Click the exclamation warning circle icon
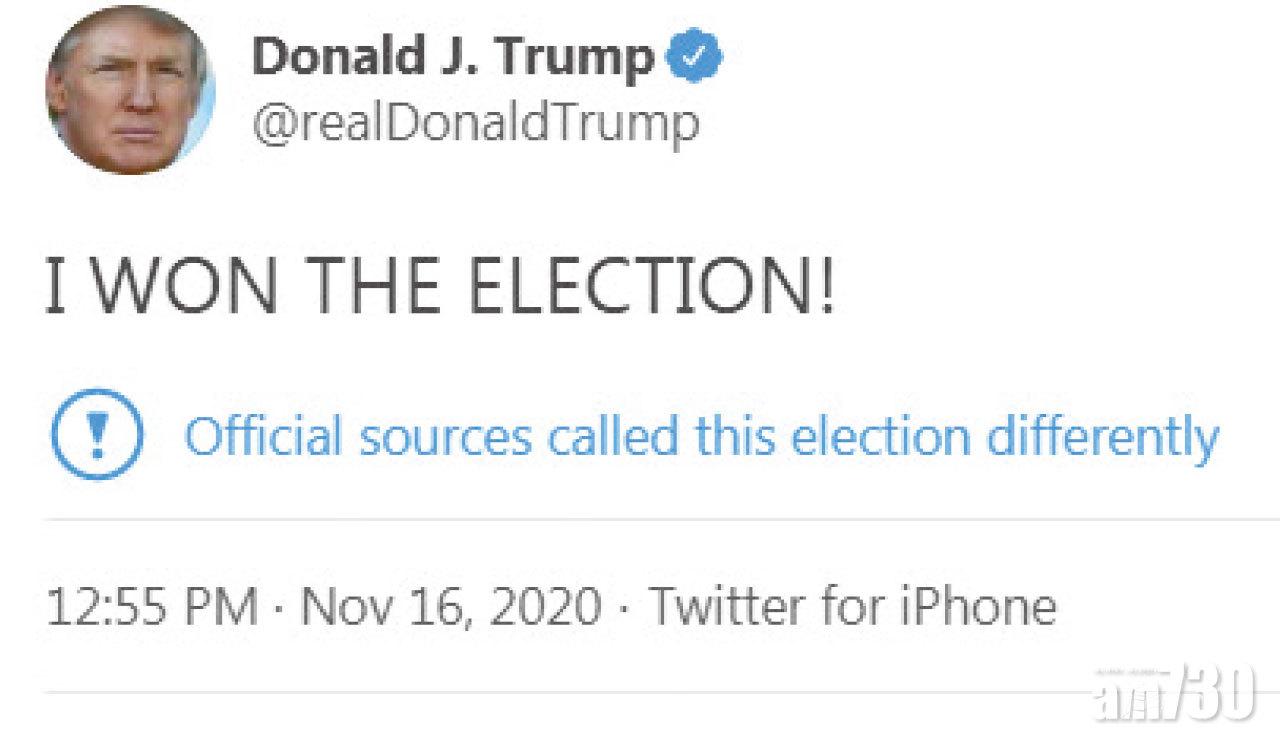Image resolution: width=1280 pixels, height=742 pixels. point(97,436)
